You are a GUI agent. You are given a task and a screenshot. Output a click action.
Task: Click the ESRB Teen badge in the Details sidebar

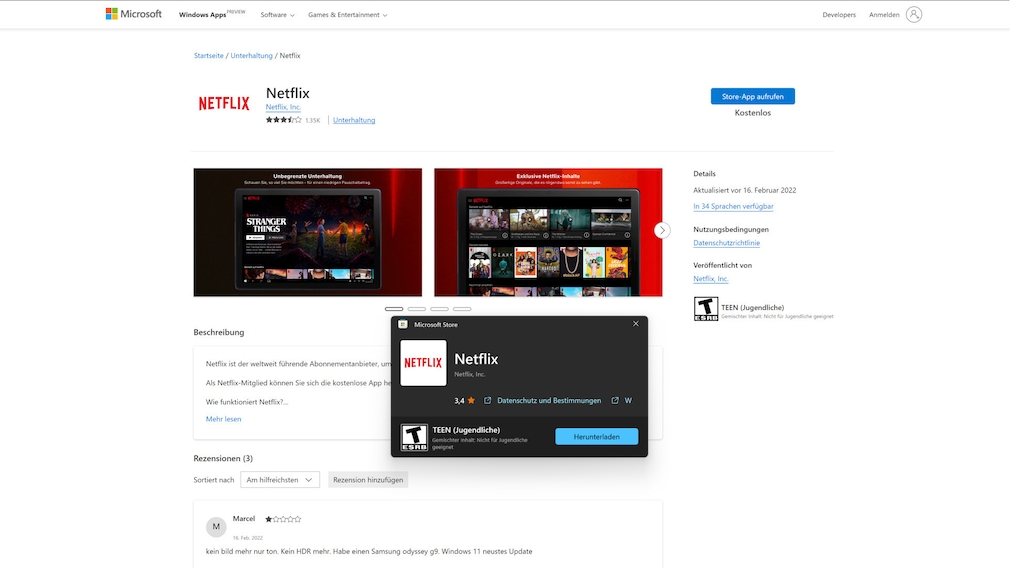pos(705,308)
